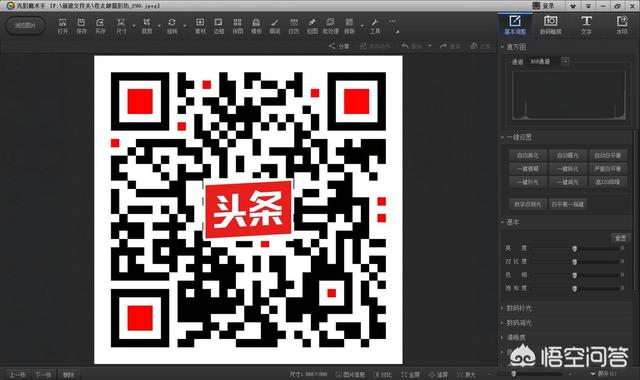Open the 工具 (Tools) wrench icon
This screenshot has width=640, height=380.
coord(375,26)
